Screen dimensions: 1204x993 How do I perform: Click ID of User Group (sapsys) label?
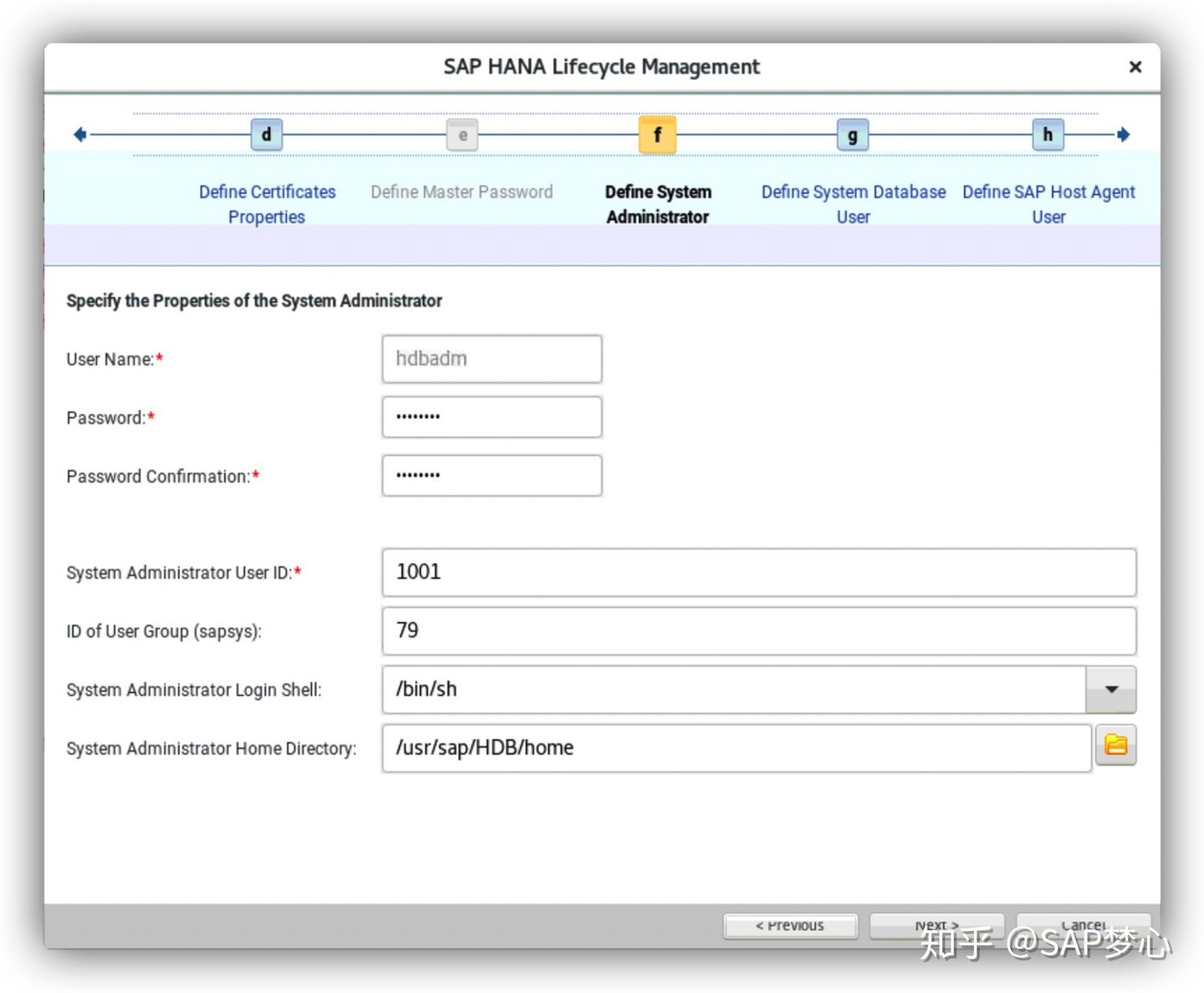click(x=164, y=632)
